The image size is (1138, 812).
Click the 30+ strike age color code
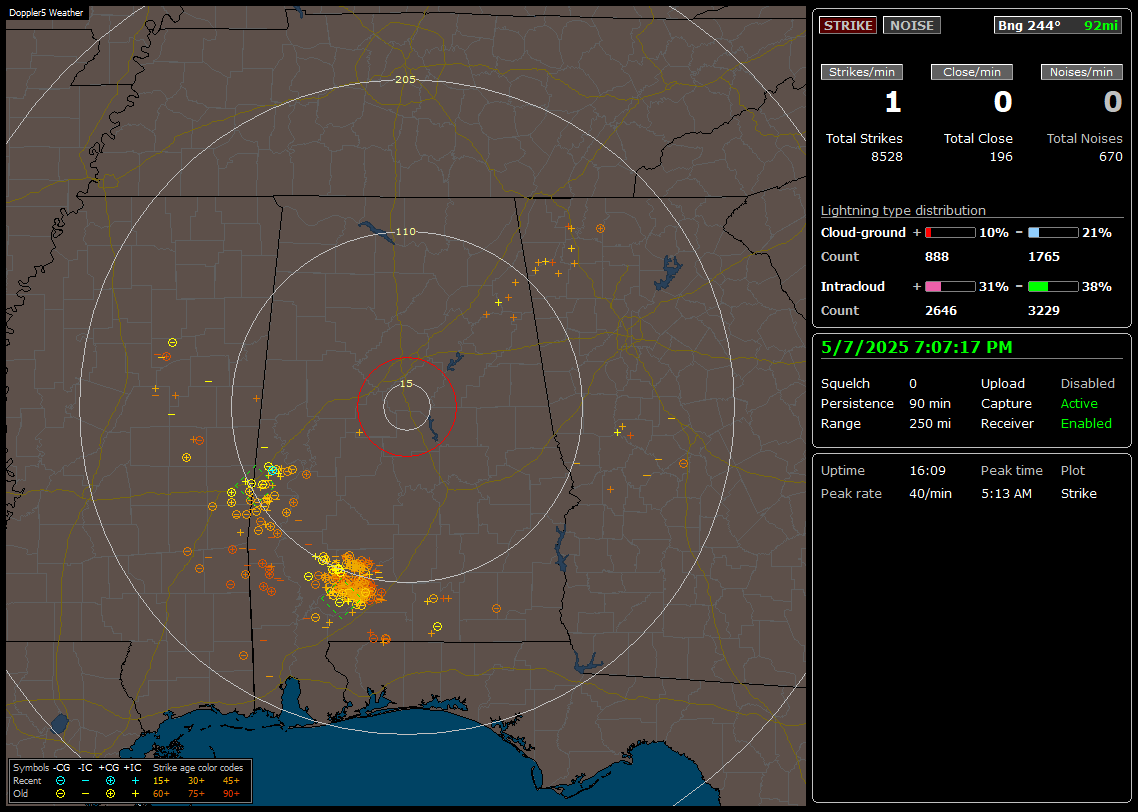pos(196,781)
